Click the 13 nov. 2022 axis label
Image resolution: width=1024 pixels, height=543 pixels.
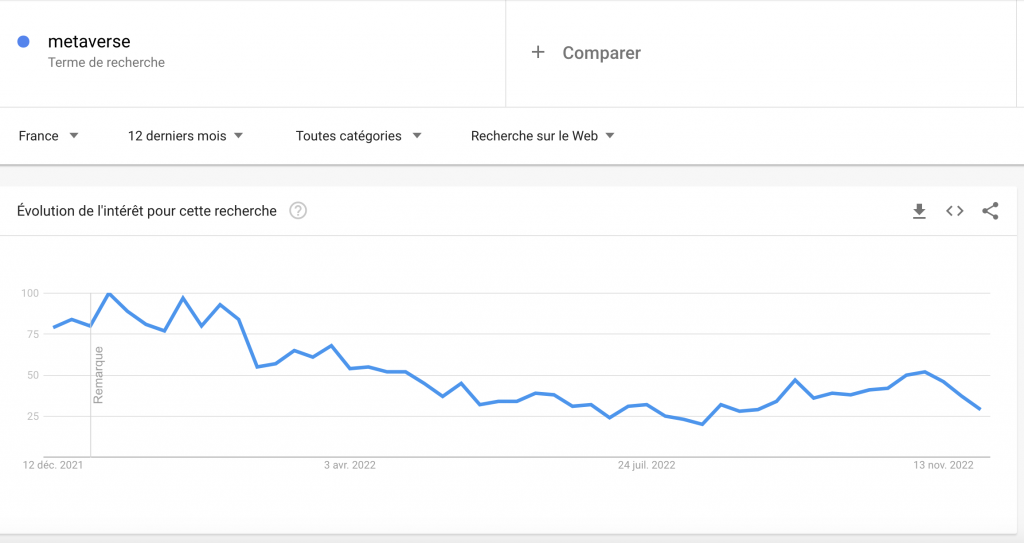pyautogui.click(x=944, y=465)
